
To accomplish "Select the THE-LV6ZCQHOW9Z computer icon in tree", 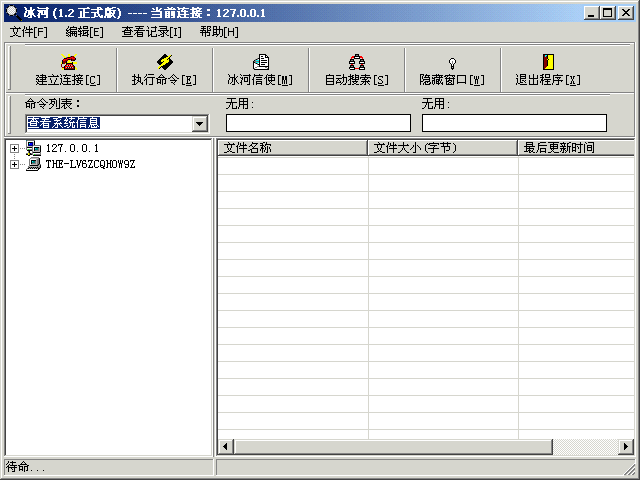I will point(33,164).
